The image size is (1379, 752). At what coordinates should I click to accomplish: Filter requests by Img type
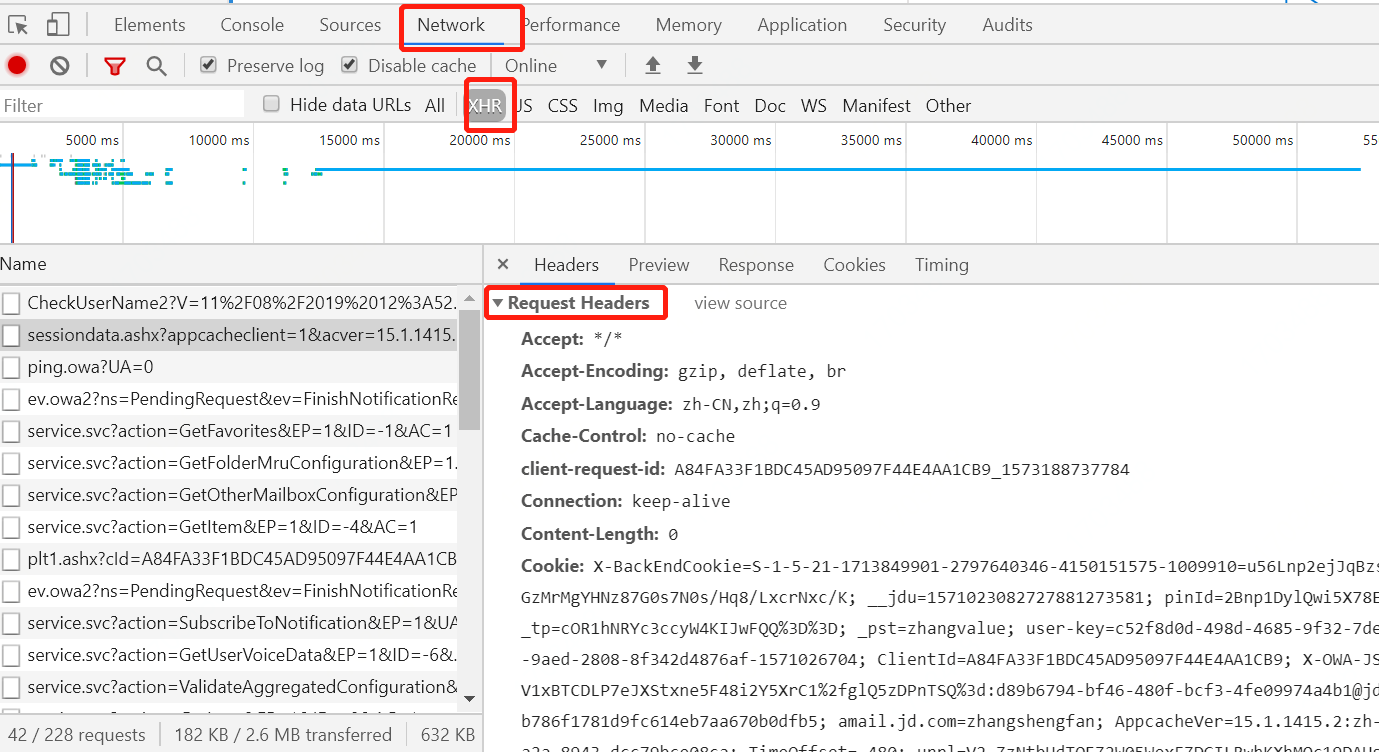tap(608, 106)
